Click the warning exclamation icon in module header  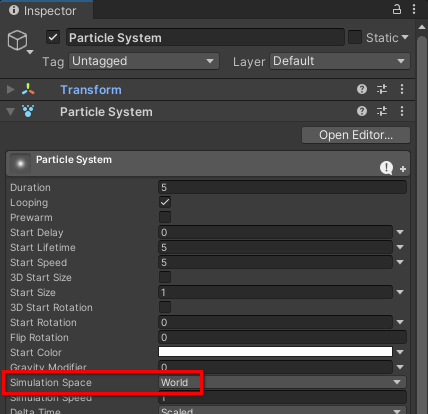coord(386,168)
